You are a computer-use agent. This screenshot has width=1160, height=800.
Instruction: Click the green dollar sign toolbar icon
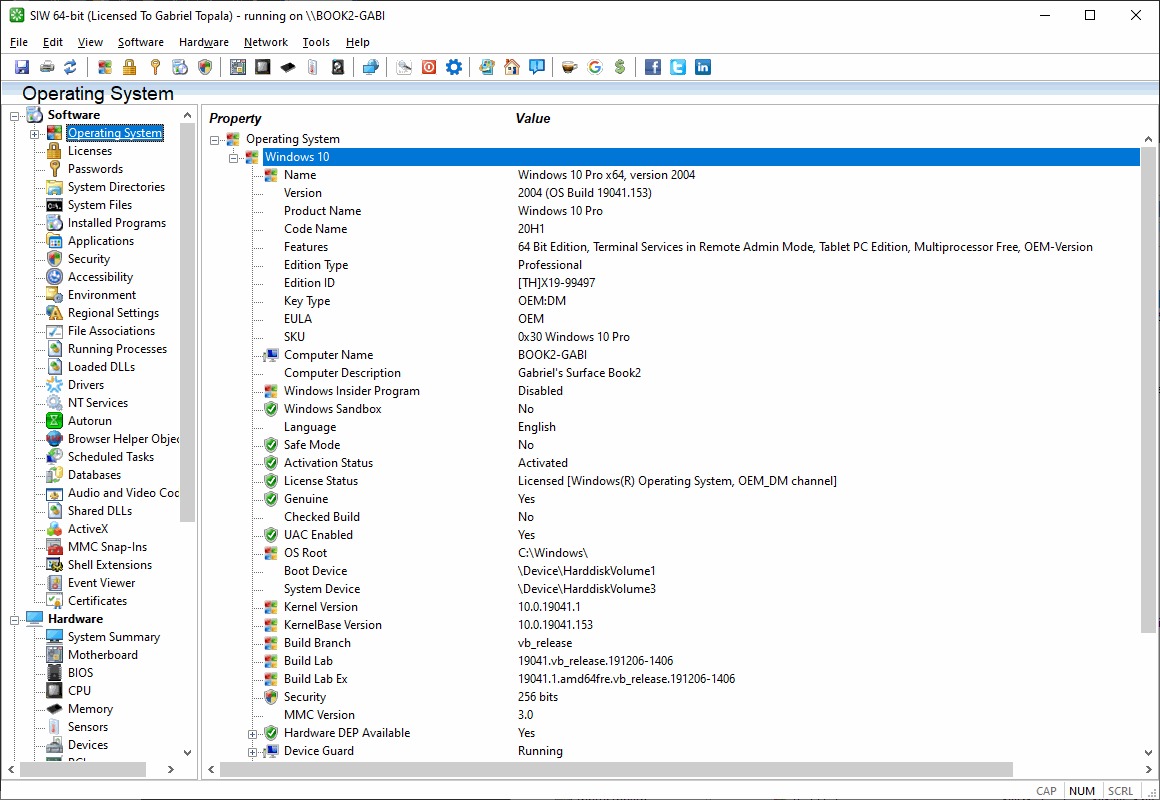tap(620, 67)
